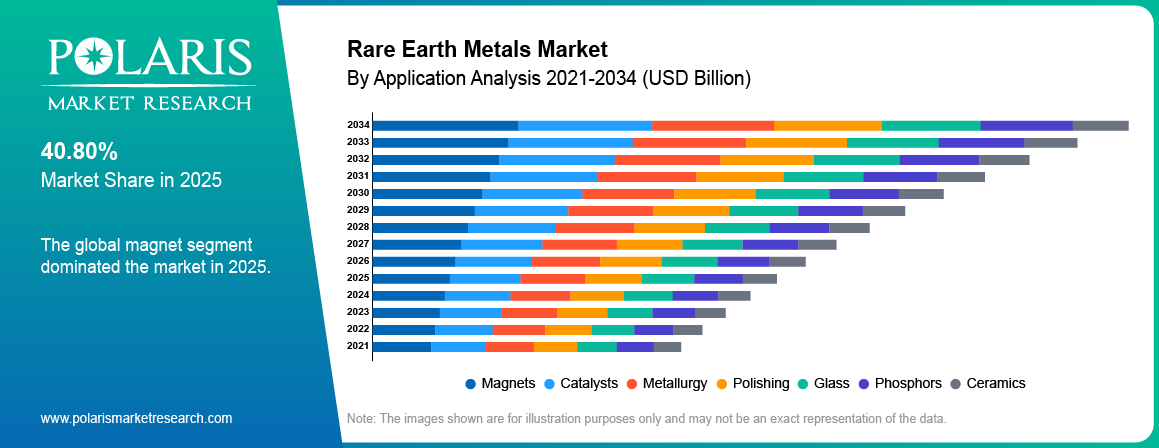
Task: Click the 2022 axis label
Action: (x=358, y=329)
